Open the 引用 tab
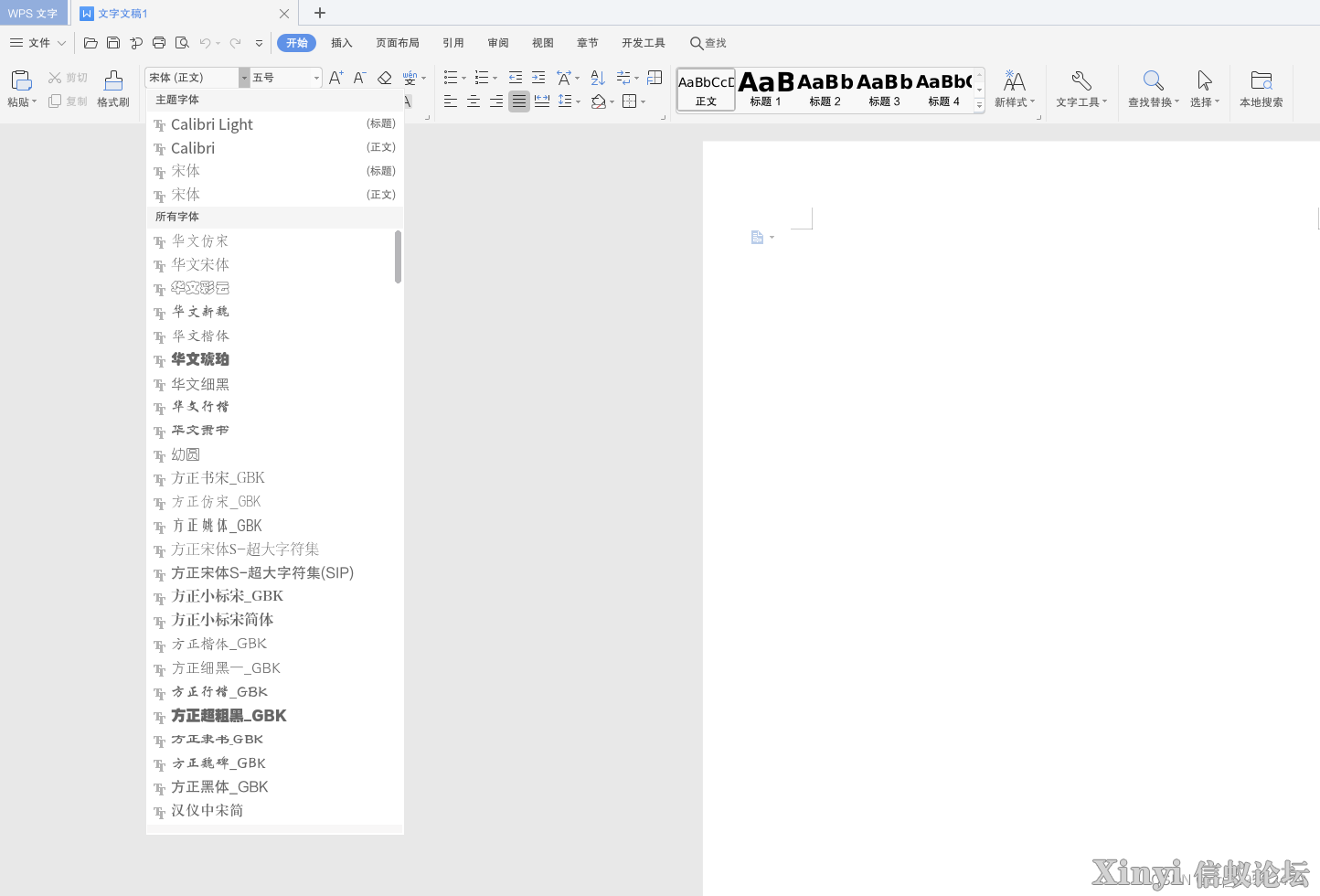The width and height of the screenshot is (1320, 896). 453,43
